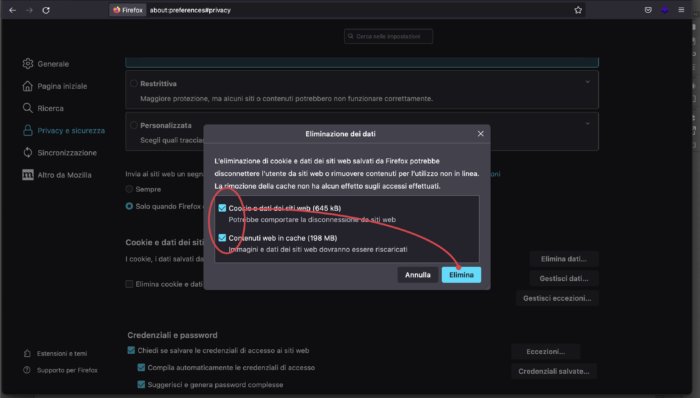Click the Cerca nelle impostazioni search field
This screenshot has height=398, width=700.
pos(388,36)
